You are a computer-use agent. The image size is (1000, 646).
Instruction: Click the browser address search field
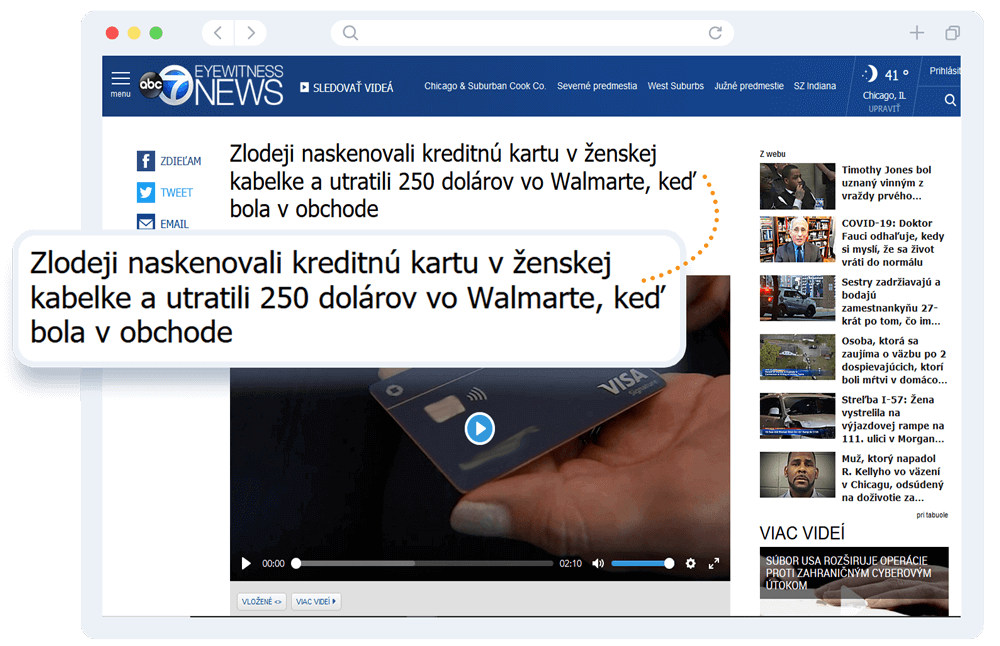click(532, 33)
